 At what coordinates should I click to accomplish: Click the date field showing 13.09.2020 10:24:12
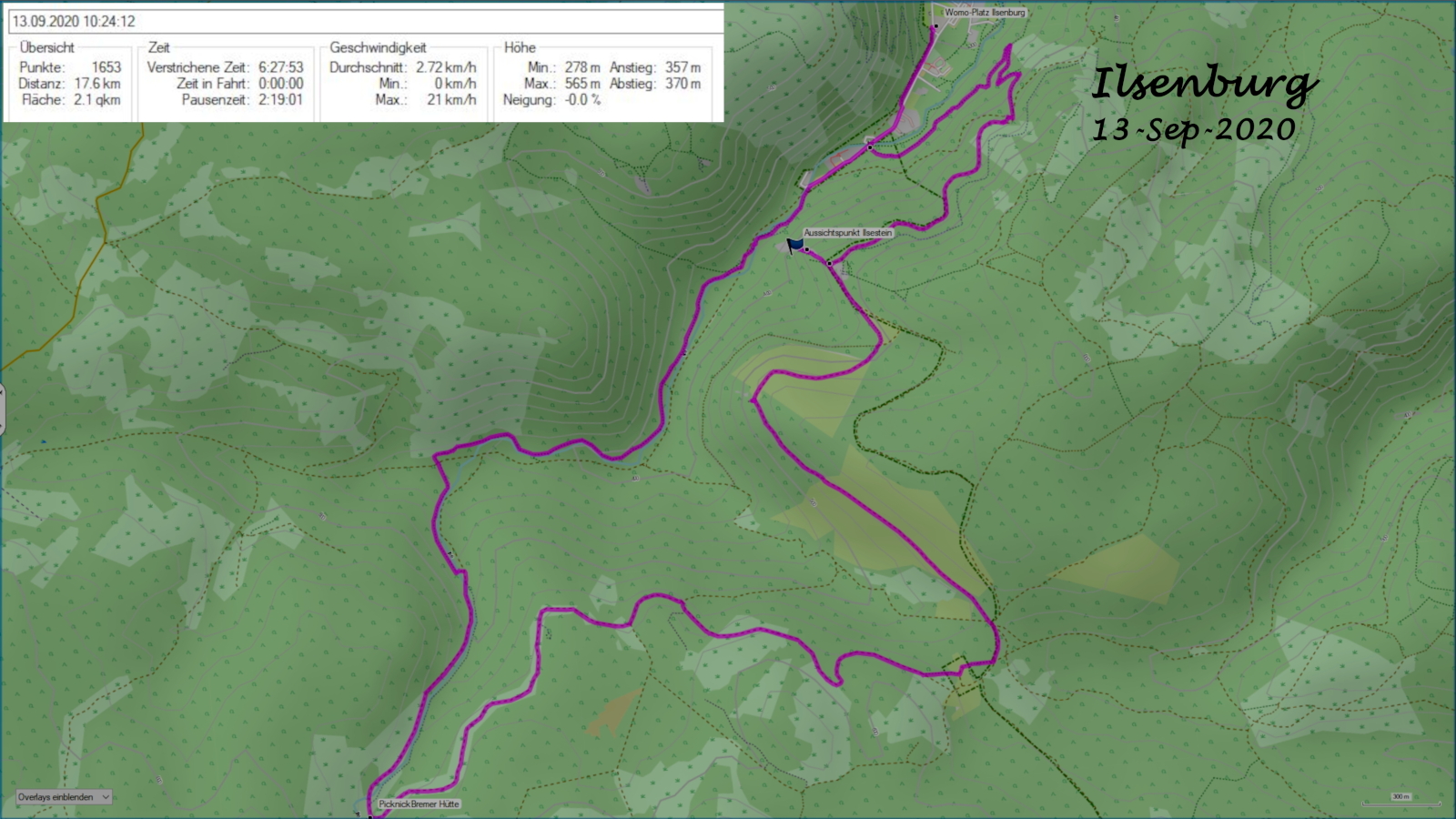click(x=366, y=21)
